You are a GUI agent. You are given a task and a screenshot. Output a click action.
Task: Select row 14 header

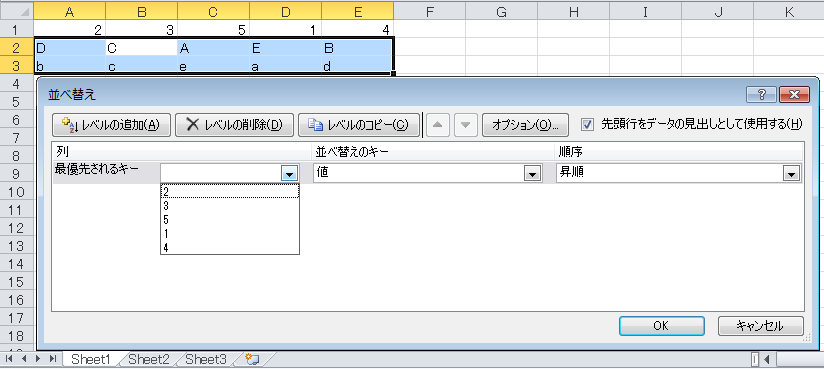pos(16,264)
